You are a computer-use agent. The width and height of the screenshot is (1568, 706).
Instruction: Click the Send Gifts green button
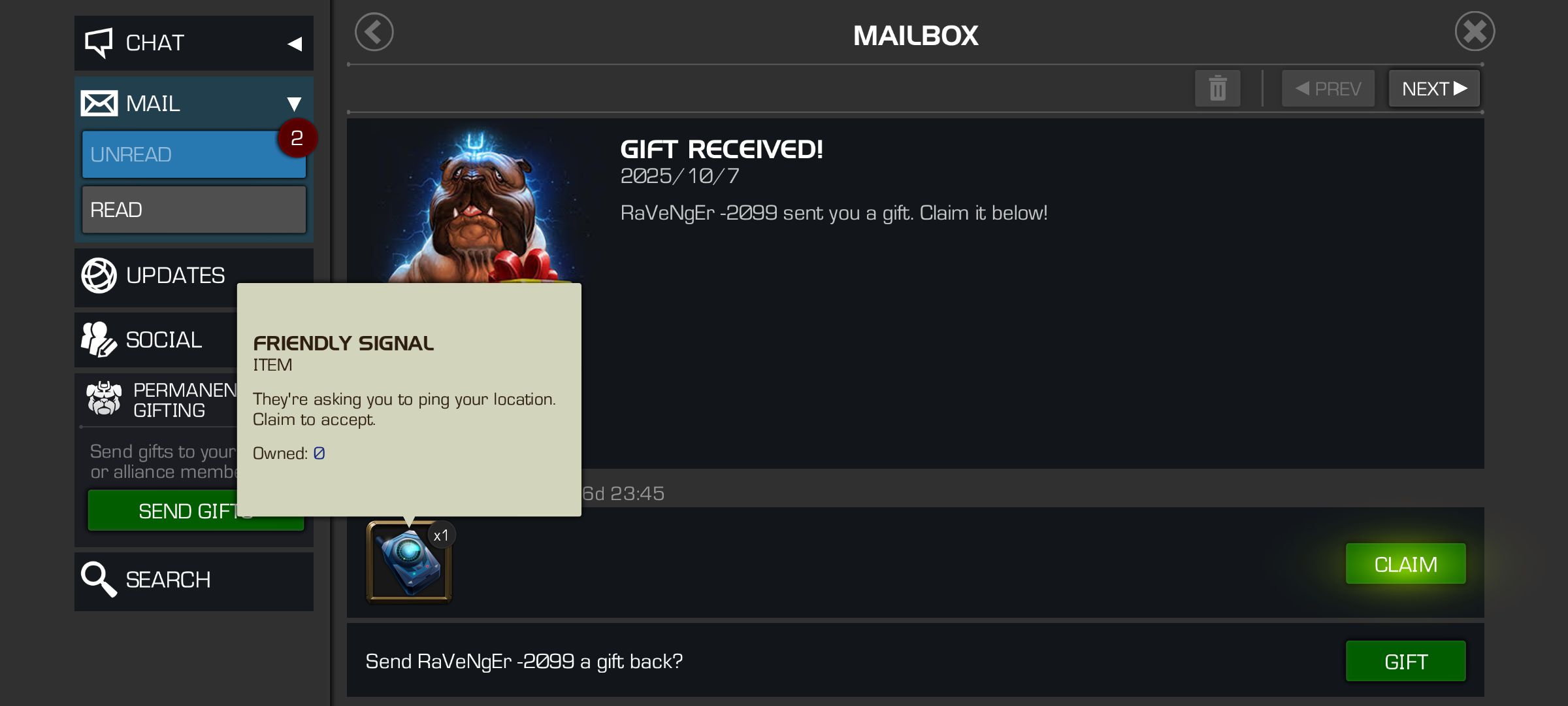pos(196,511)
